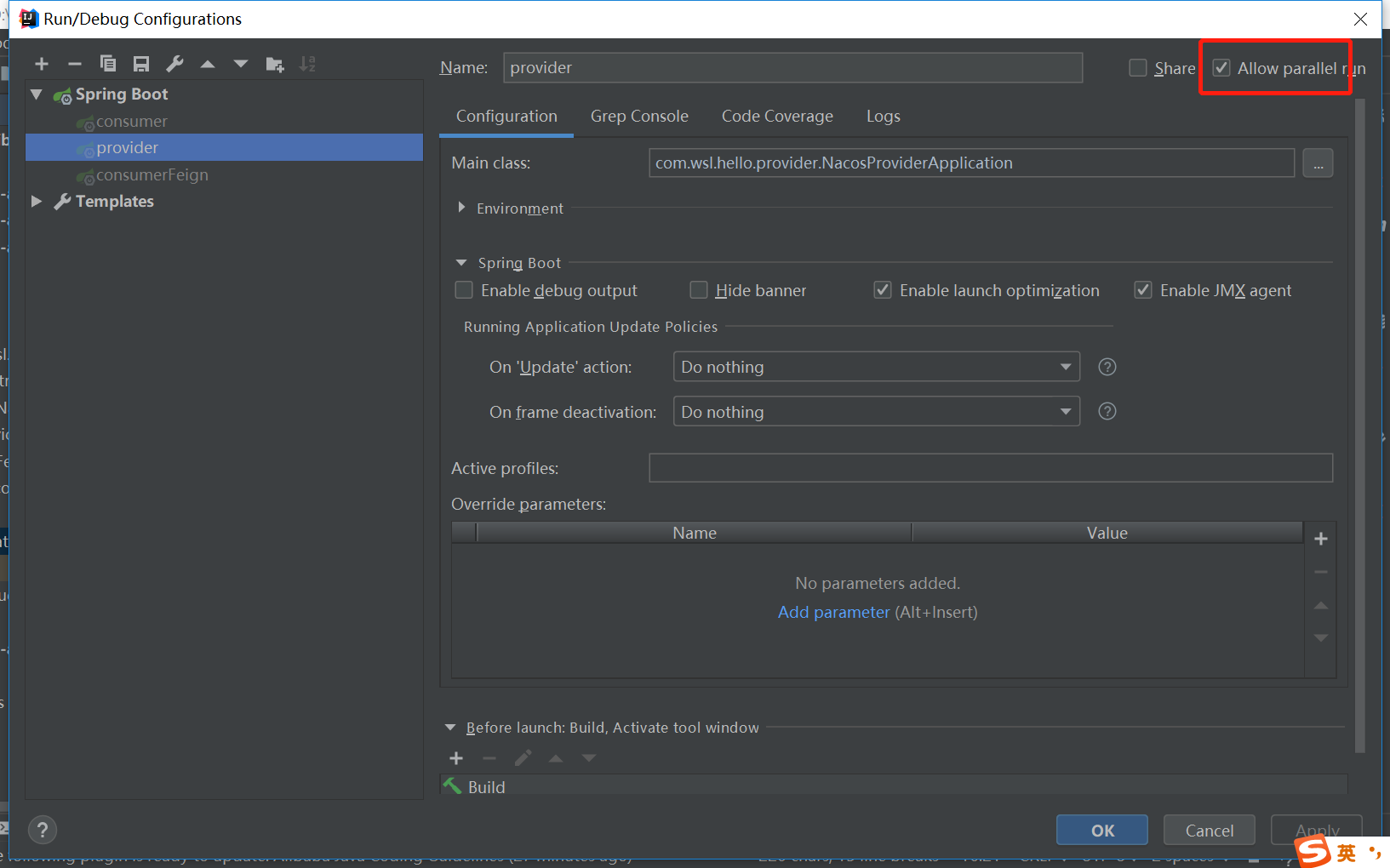
Task: Toggle Enable launch optimization checkbox
Action: (x=883, y=290)
